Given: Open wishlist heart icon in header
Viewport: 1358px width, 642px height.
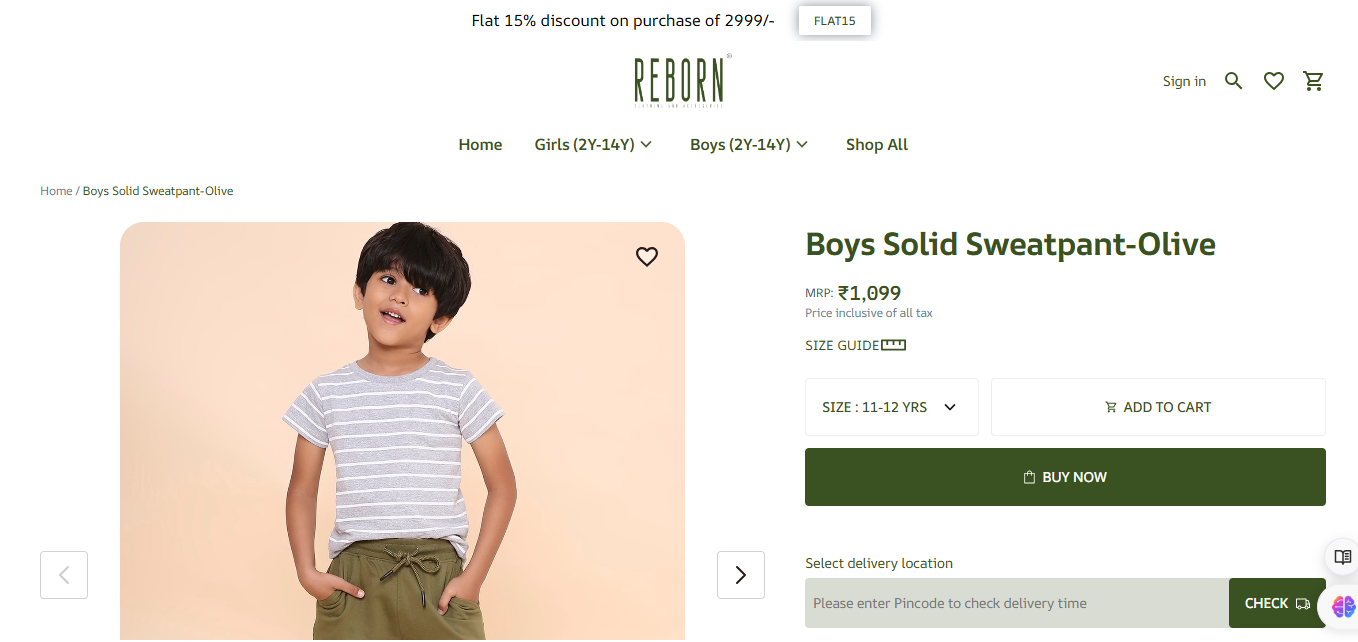Looking at the screenshot, I should click(1274, 81).
